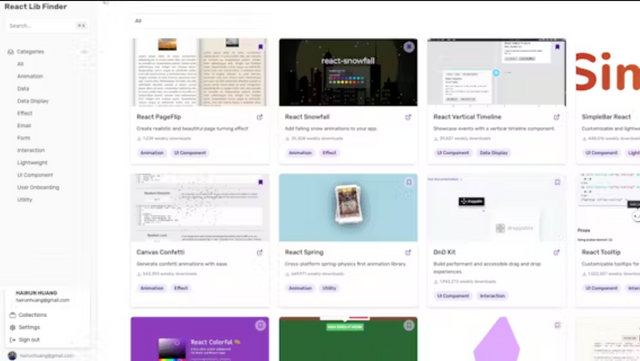Open React PageFlip external link icon
Viewport: 640px width, 361px height.
tap(260, 117)
